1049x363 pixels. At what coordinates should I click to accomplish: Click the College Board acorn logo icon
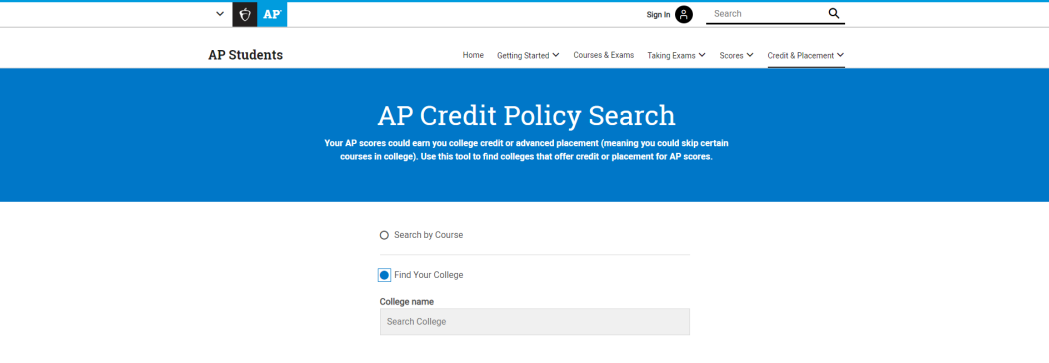pos(245,14)
